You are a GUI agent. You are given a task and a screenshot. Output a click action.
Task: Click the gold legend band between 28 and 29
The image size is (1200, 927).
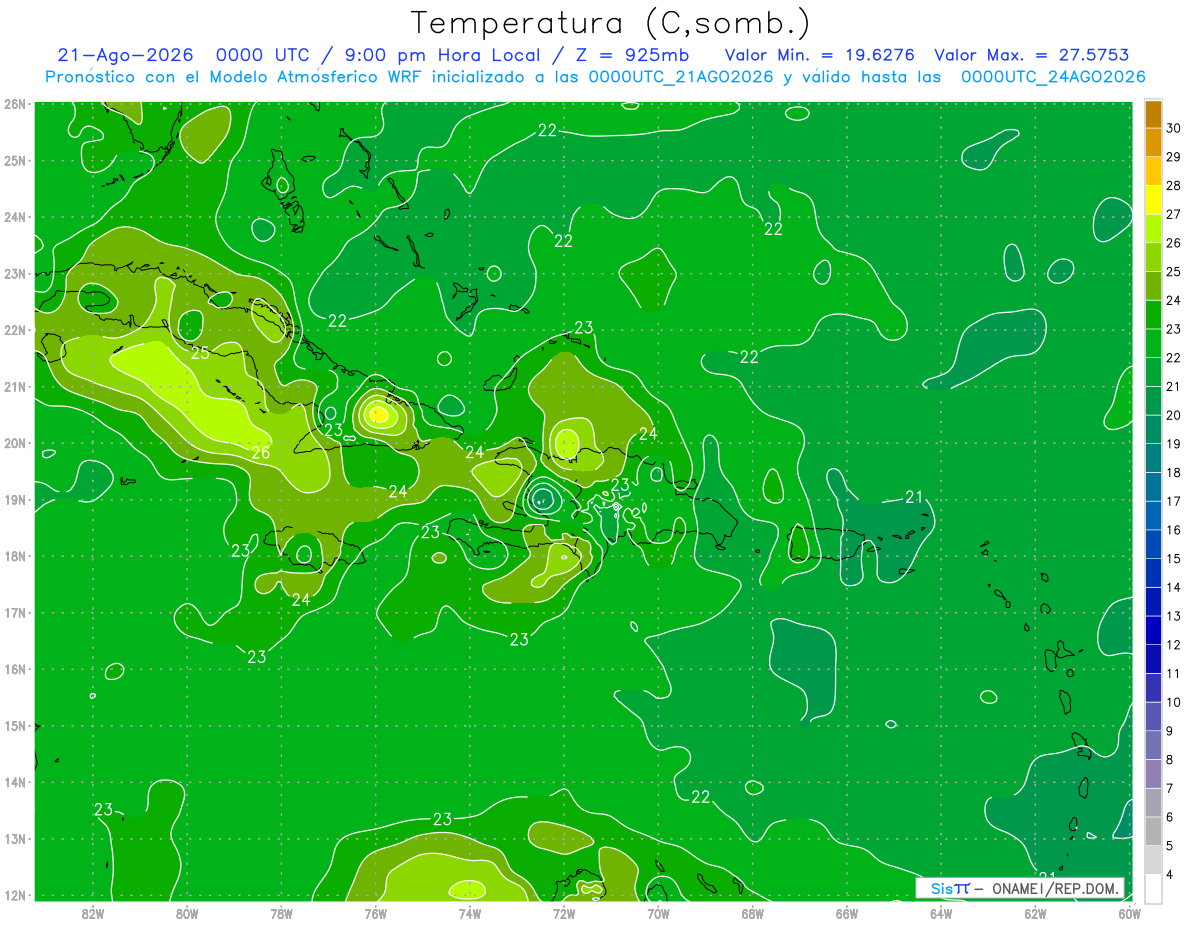click(x=1153, y=172)
